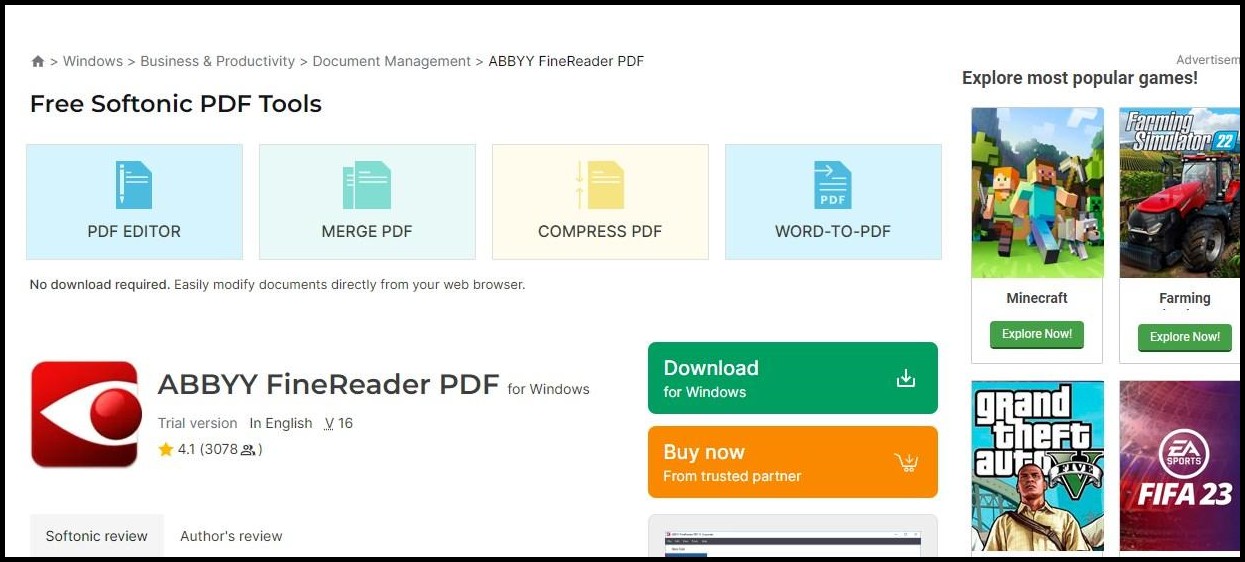Select the MERGE PDF label
1245x562 pixels.
[x=367, y=231]
